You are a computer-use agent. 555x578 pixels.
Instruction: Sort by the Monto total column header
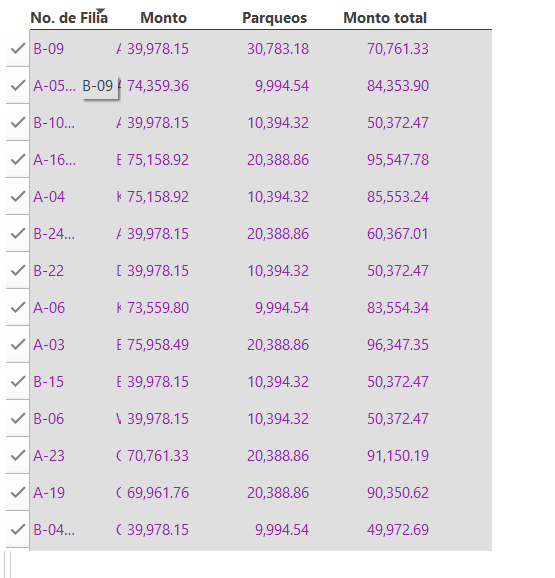[385, 18]
